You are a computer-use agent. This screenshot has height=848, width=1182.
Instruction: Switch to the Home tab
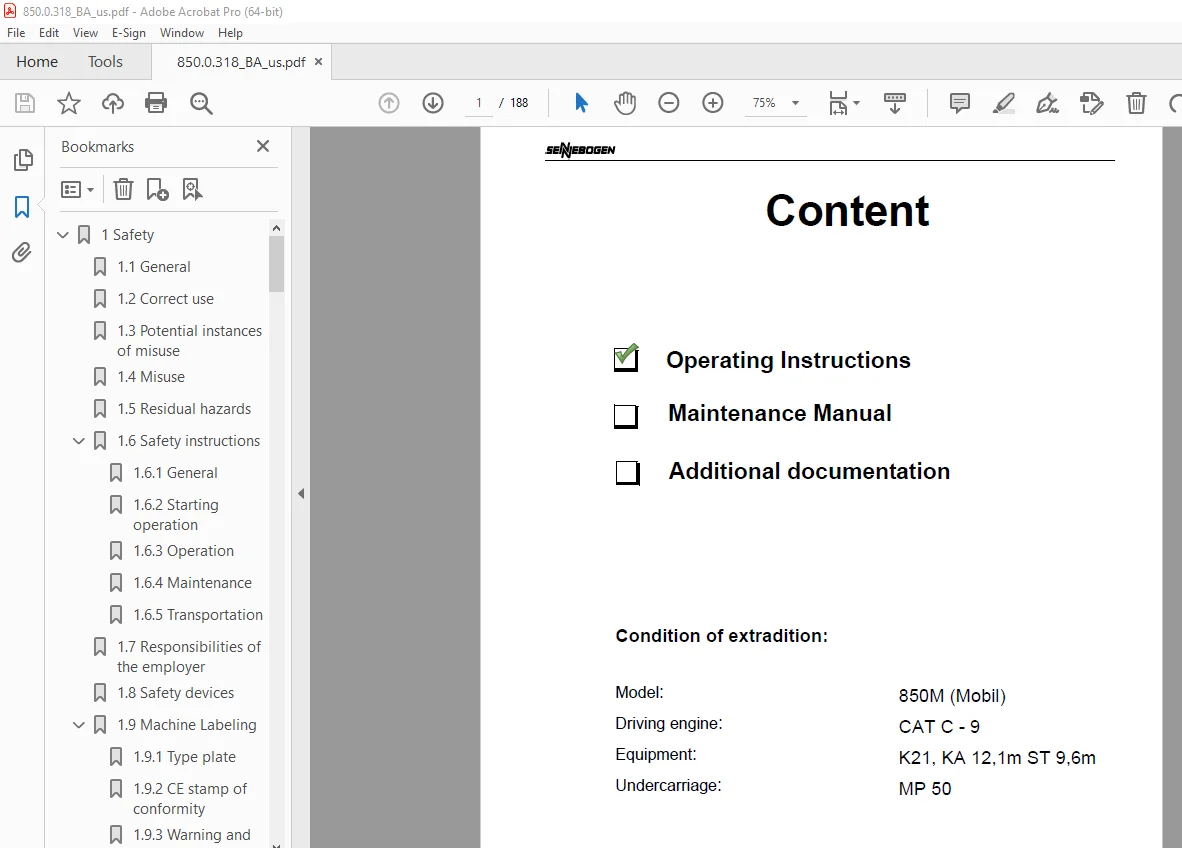point(37,62)
